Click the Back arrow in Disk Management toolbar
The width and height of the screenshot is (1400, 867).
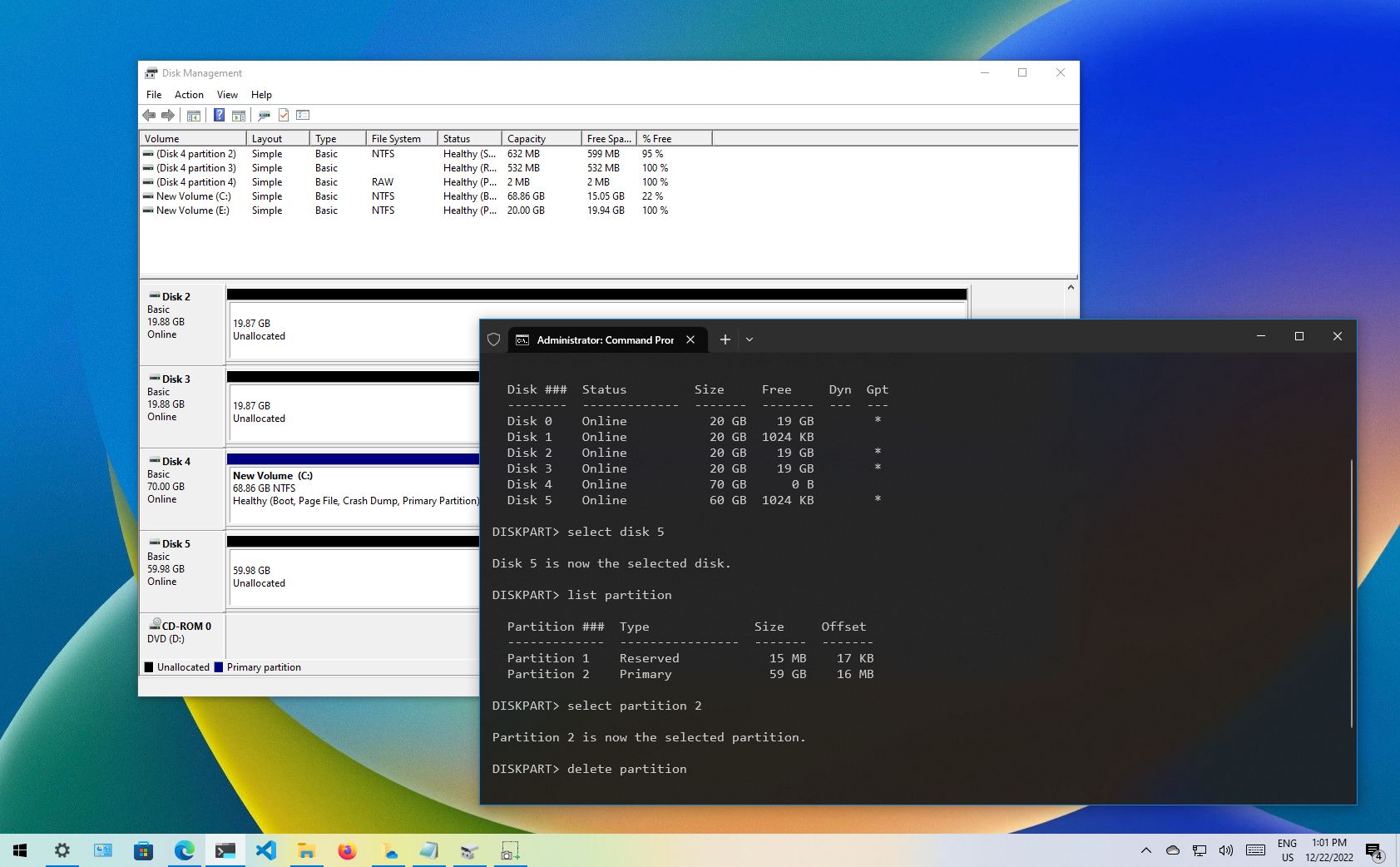(149, 116)
